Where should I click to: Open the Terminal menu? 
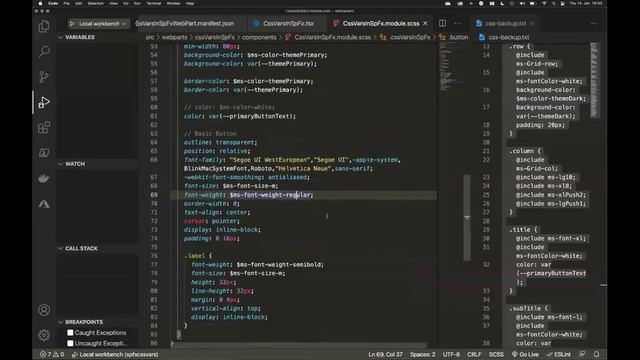pos(153,3)
